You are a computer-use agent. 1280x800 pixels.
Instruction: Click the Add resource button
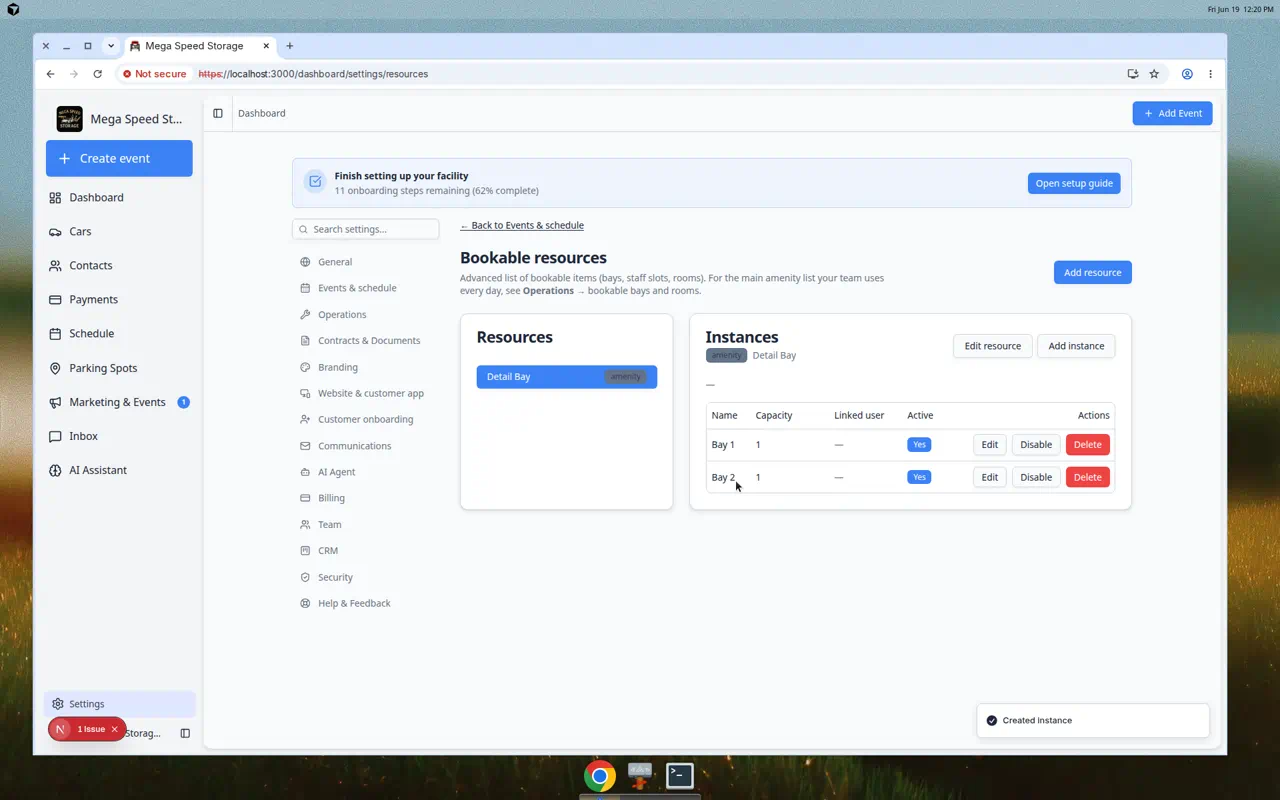(1092, 272)
